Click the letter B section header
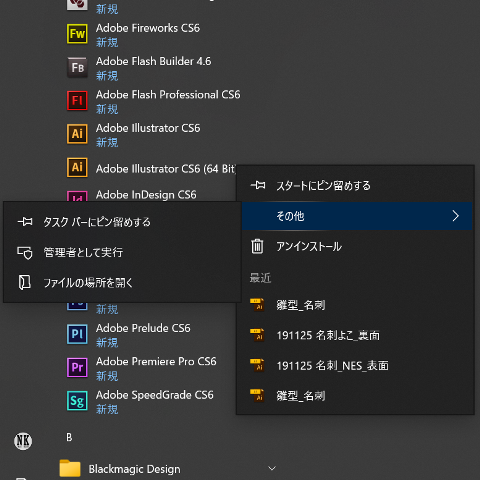The image size is (480, 480). click(69, 437)
